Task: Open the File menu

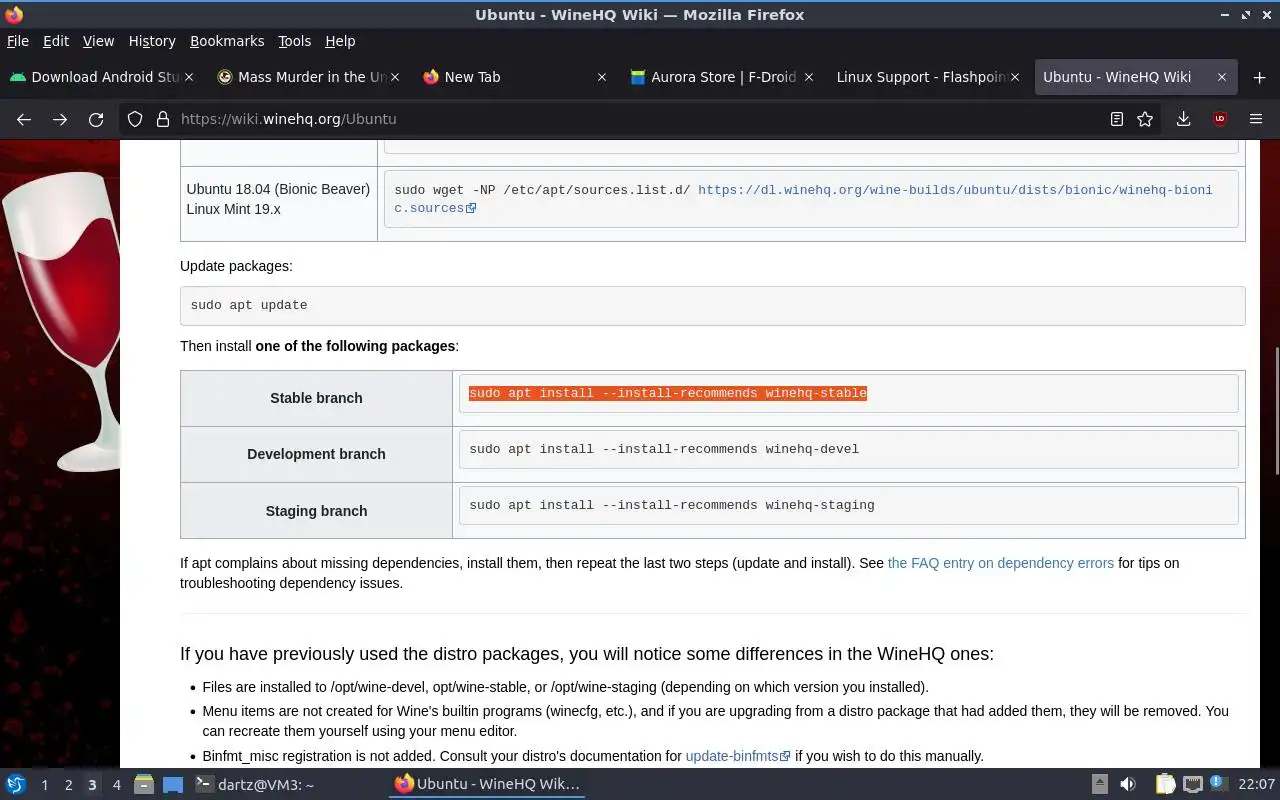Action: pyautogui.click(x=18, y=41)
